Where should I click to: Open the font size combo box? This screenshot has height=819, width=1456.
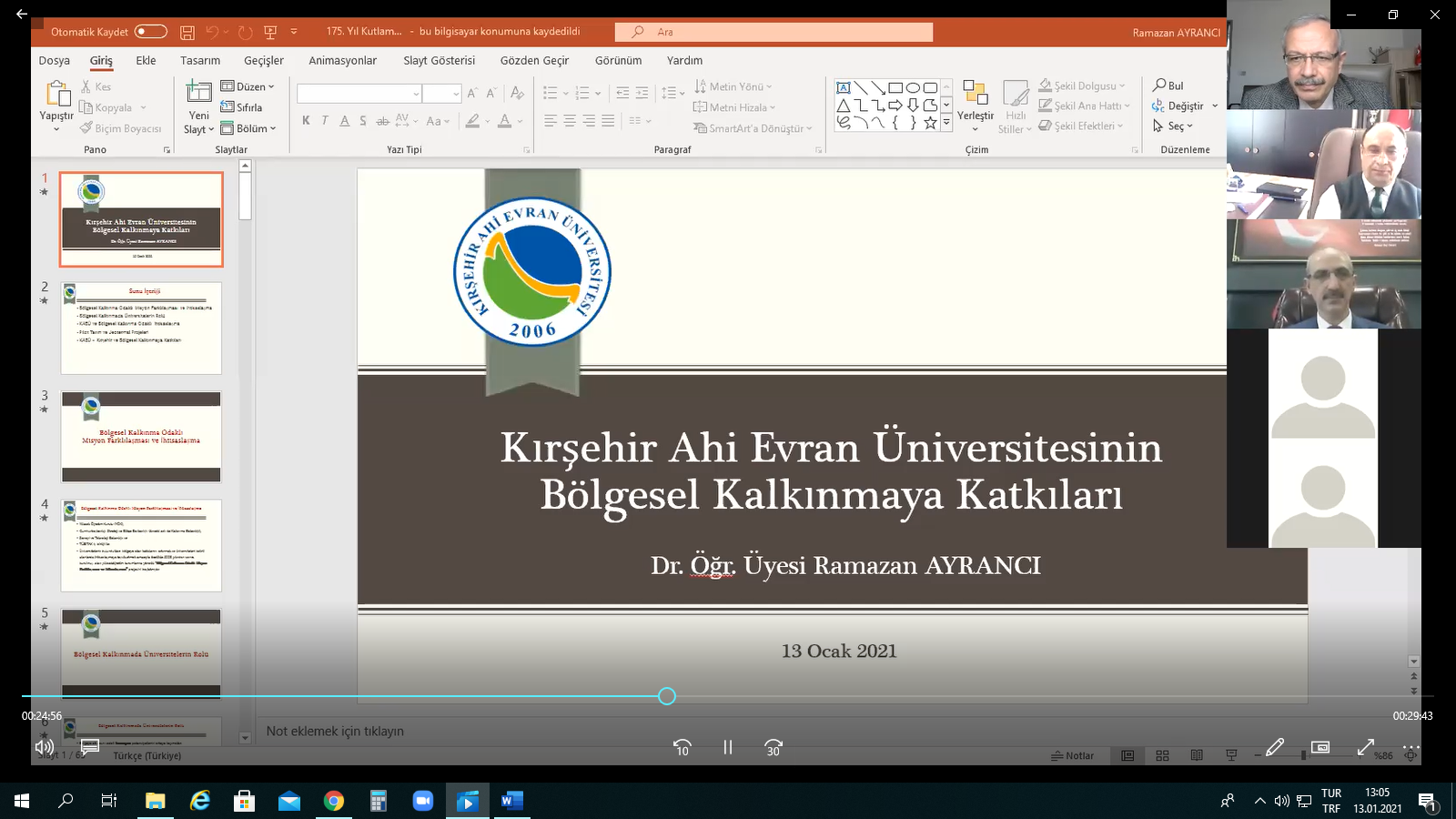pyautogui.click(x=442, y=94)
